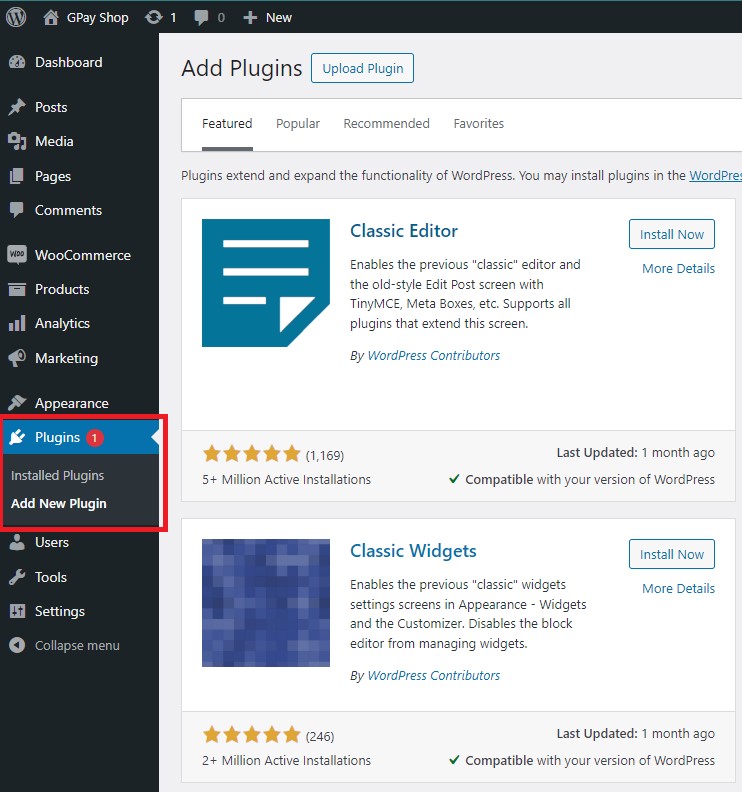Click the WooCommerce Woo icon

17,255
